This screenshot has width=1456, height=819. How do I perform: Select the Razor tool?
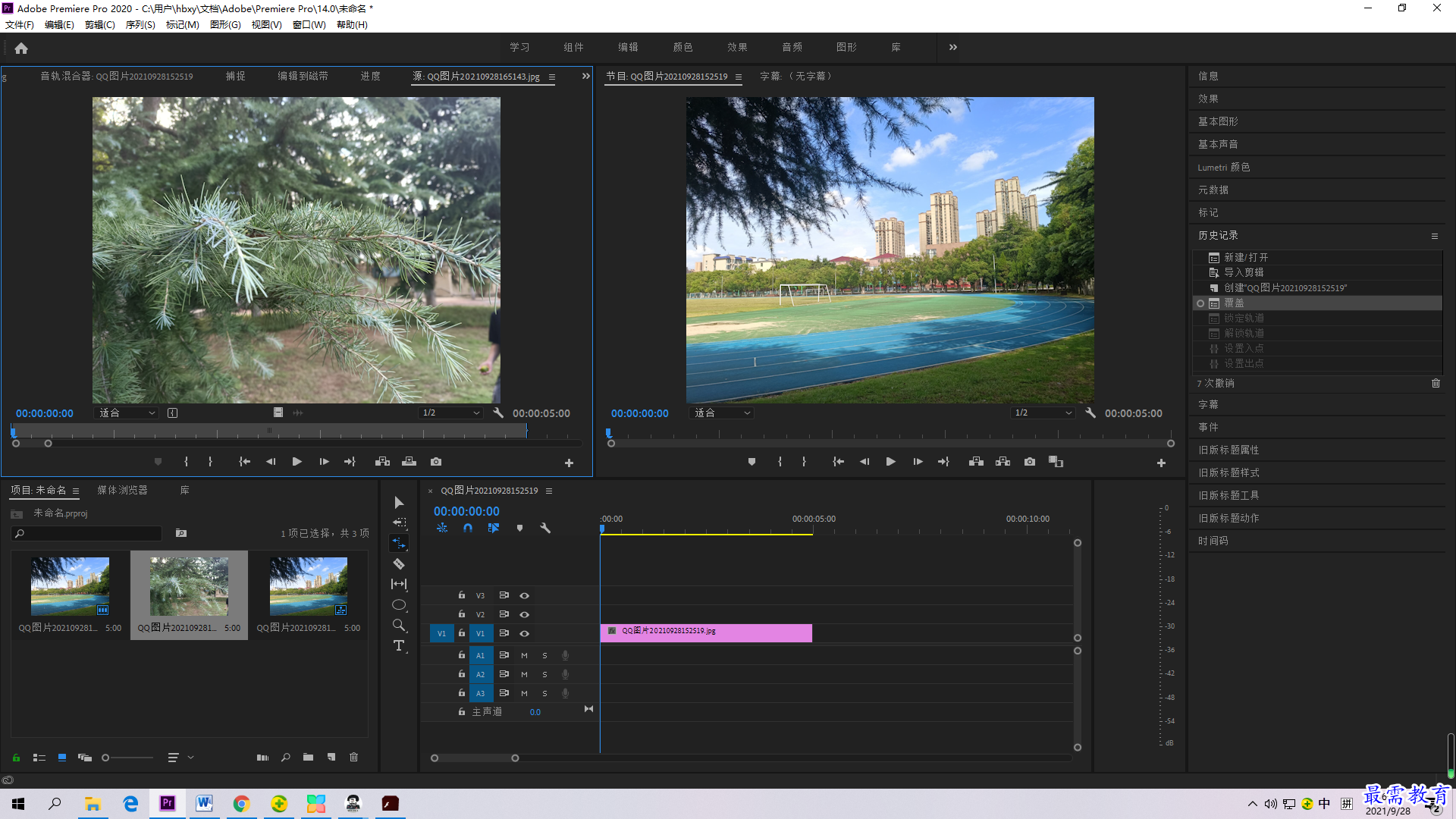399,563
